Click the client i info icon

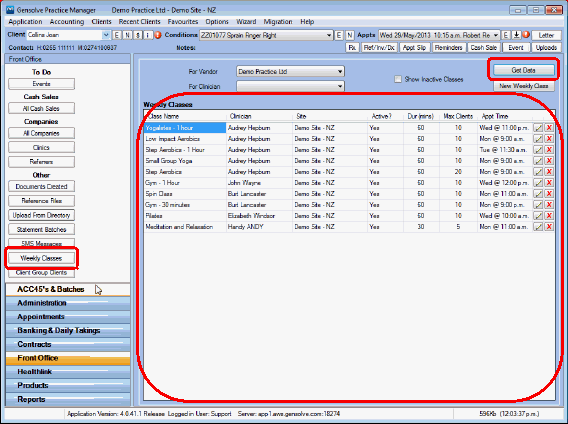coord(148,35)
